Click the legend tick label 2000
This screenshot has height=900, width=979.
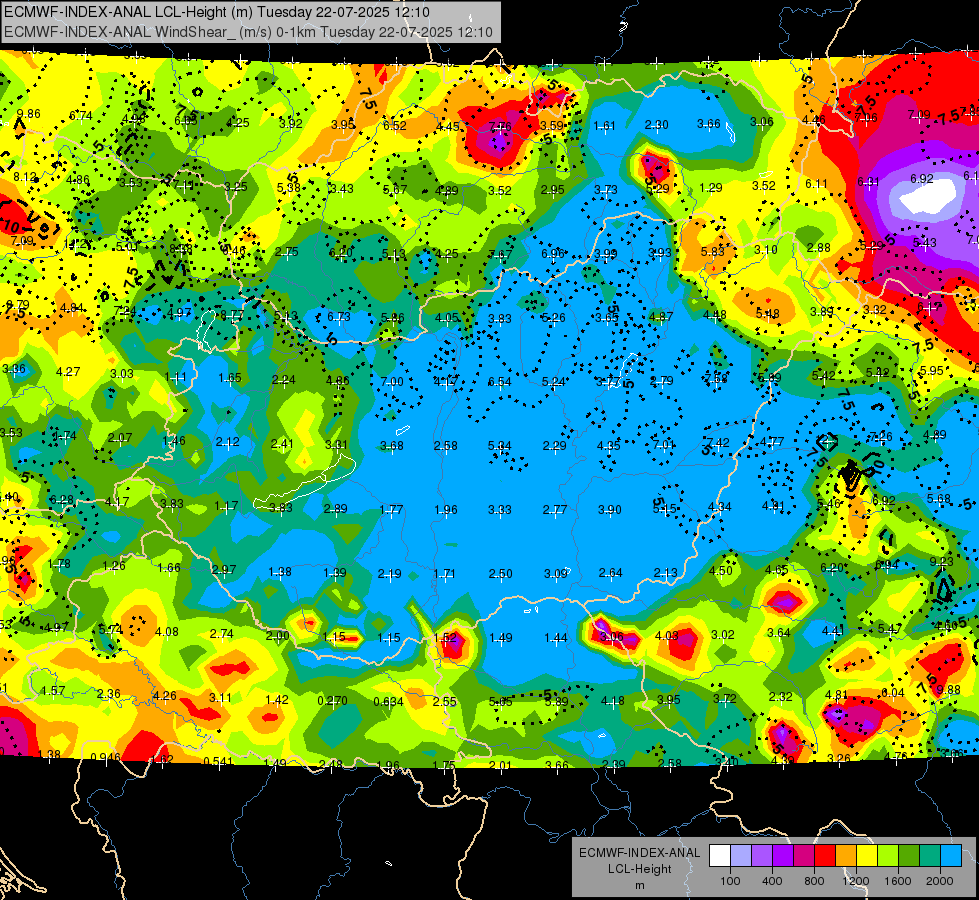click(940, 881)
